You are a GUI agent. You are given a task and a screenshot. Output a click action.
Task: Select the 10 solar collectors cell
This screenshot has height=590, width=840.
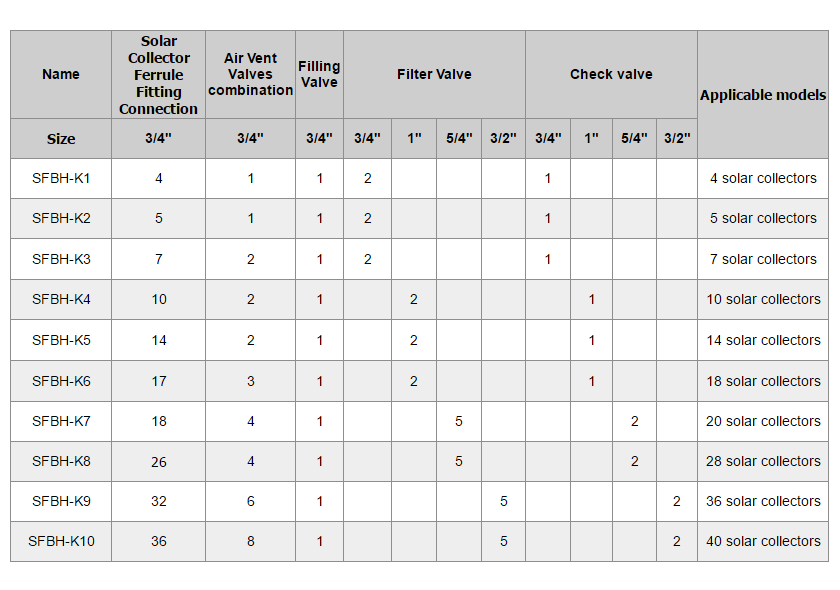tap(763, 300)
